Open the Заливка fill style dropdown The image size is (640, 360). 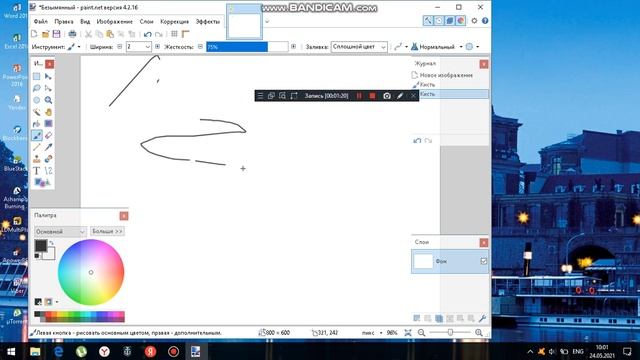click(x=359, y=47)
